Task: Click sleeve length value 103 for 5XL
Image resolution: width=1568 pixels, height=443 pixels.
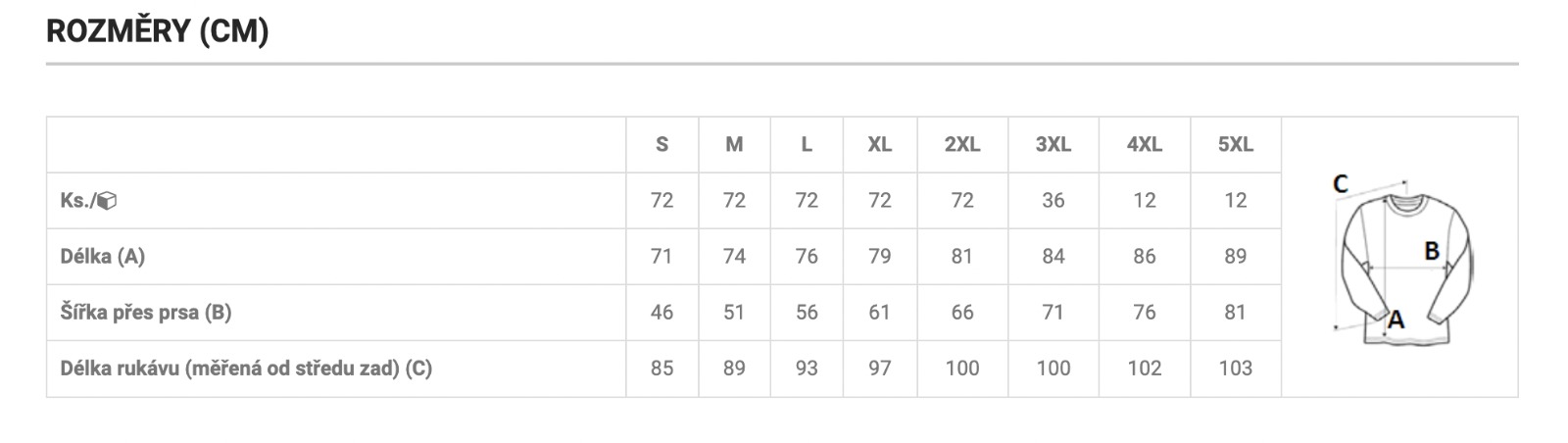Action: 1236,369
